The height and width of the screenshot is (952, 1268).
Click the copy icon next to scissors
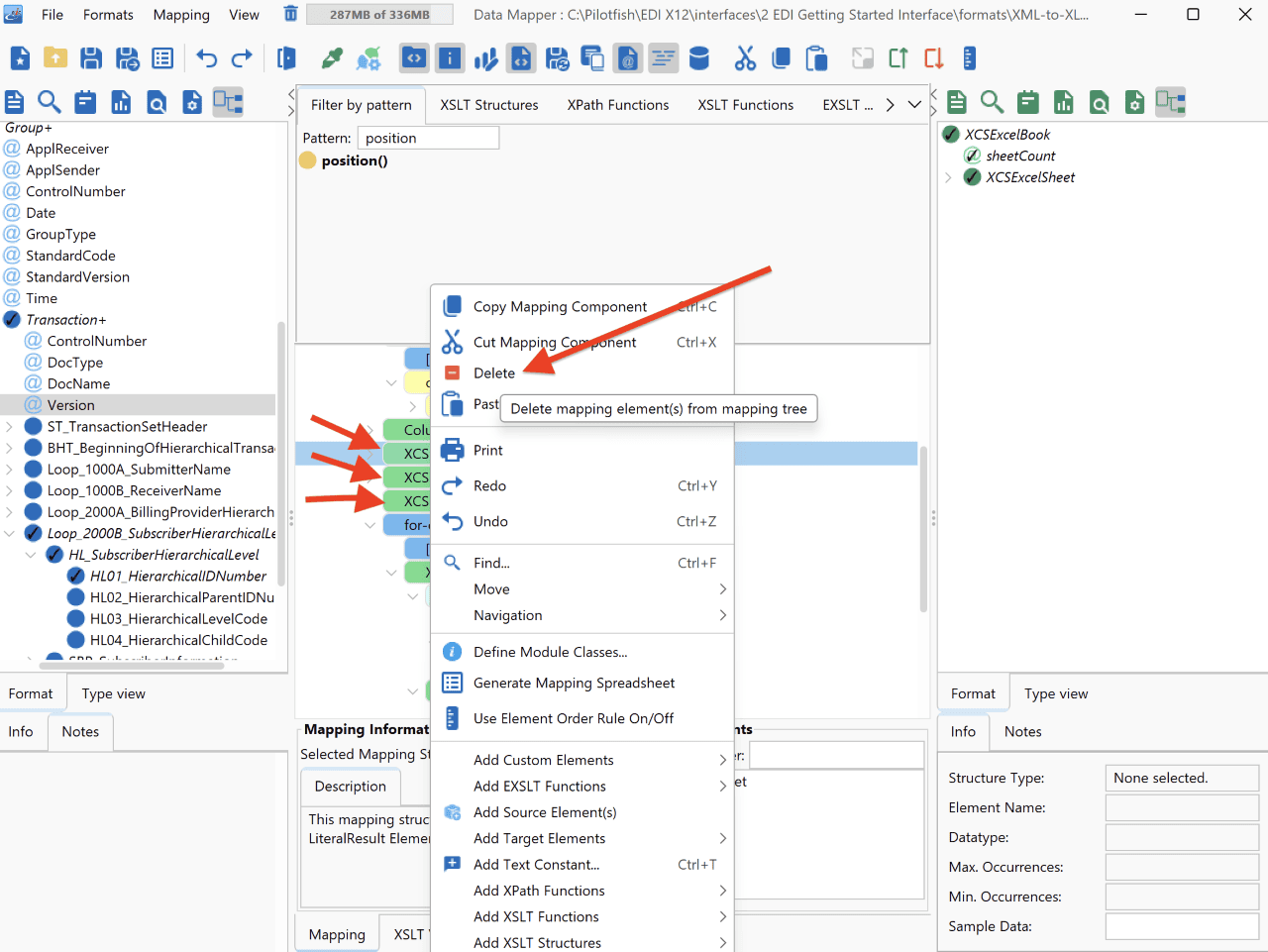[781, 58]
